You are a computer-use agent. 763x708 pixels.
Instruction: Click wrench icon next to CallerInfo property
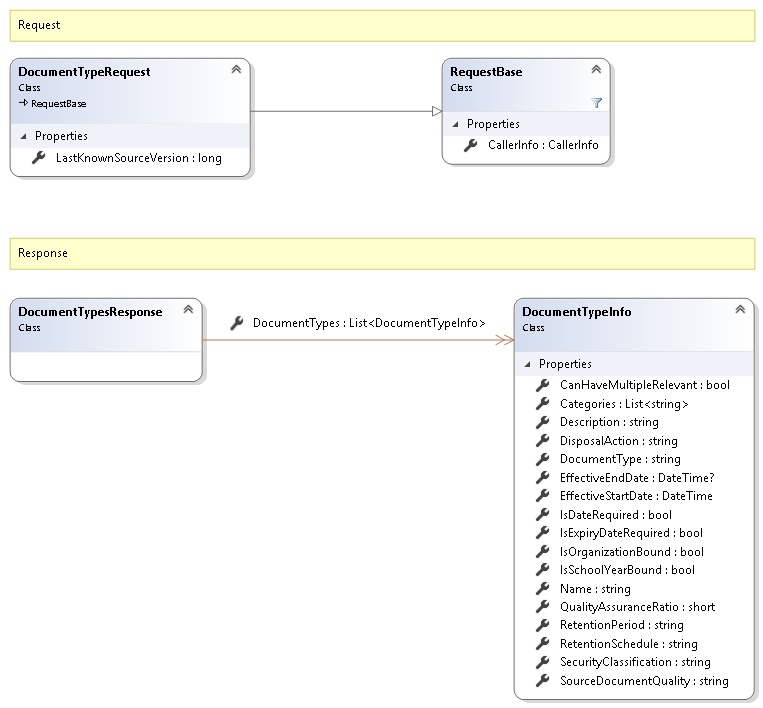471,146
